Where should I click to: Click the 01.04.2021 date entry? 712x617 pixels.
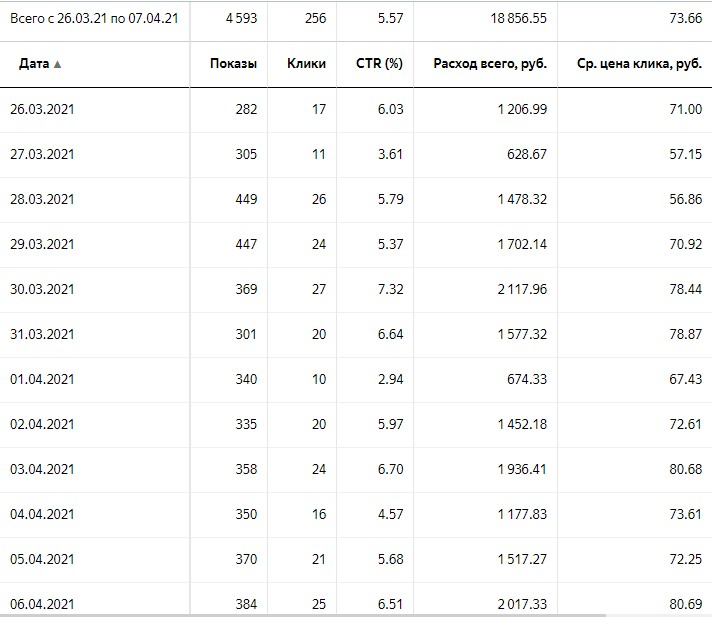[41, 379]
